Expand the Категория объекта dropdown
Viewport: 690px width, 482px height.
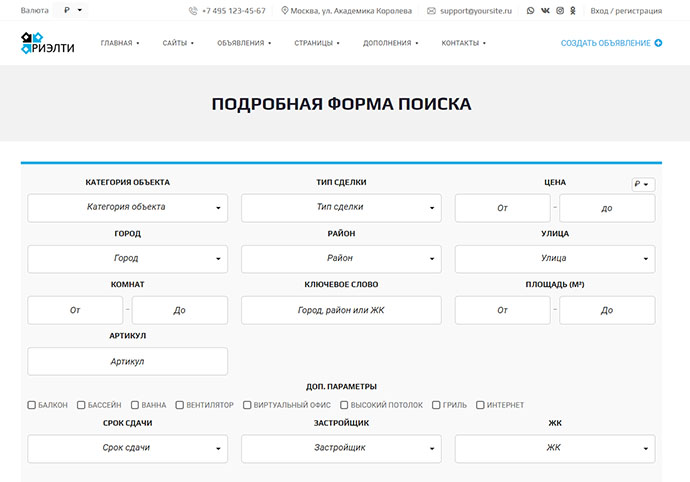(x=127, y=208)
